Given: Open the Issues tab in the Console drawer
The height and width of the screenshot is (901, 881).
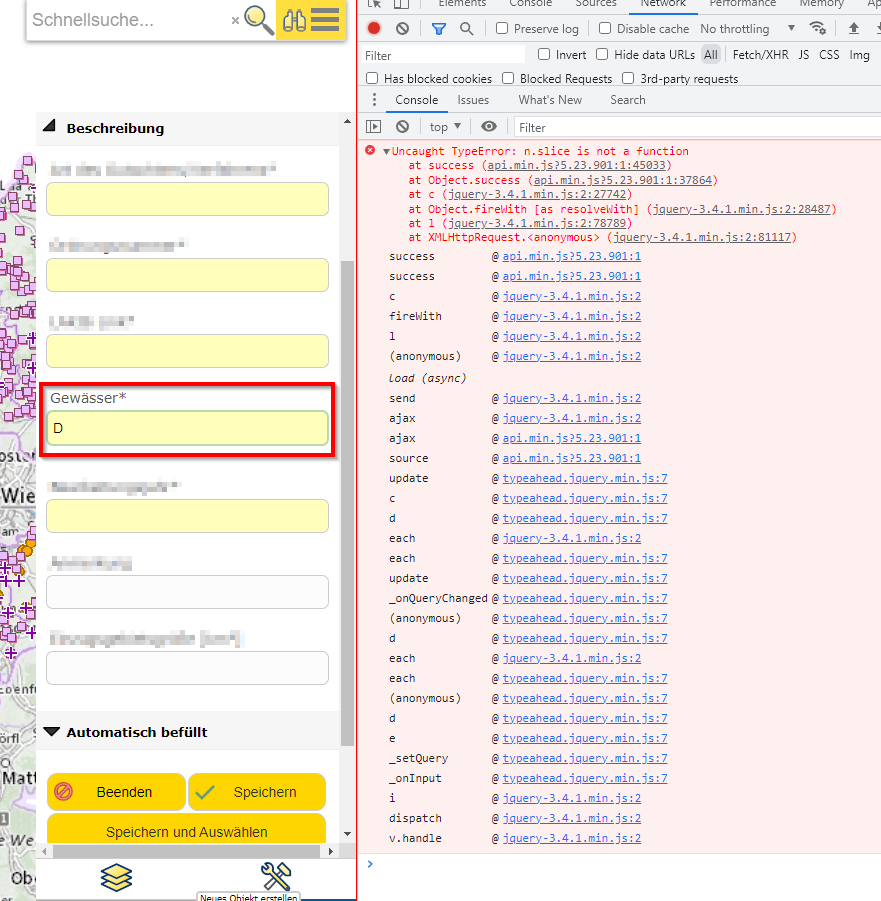Looking at the screenshot, I should tap(473, 100).
